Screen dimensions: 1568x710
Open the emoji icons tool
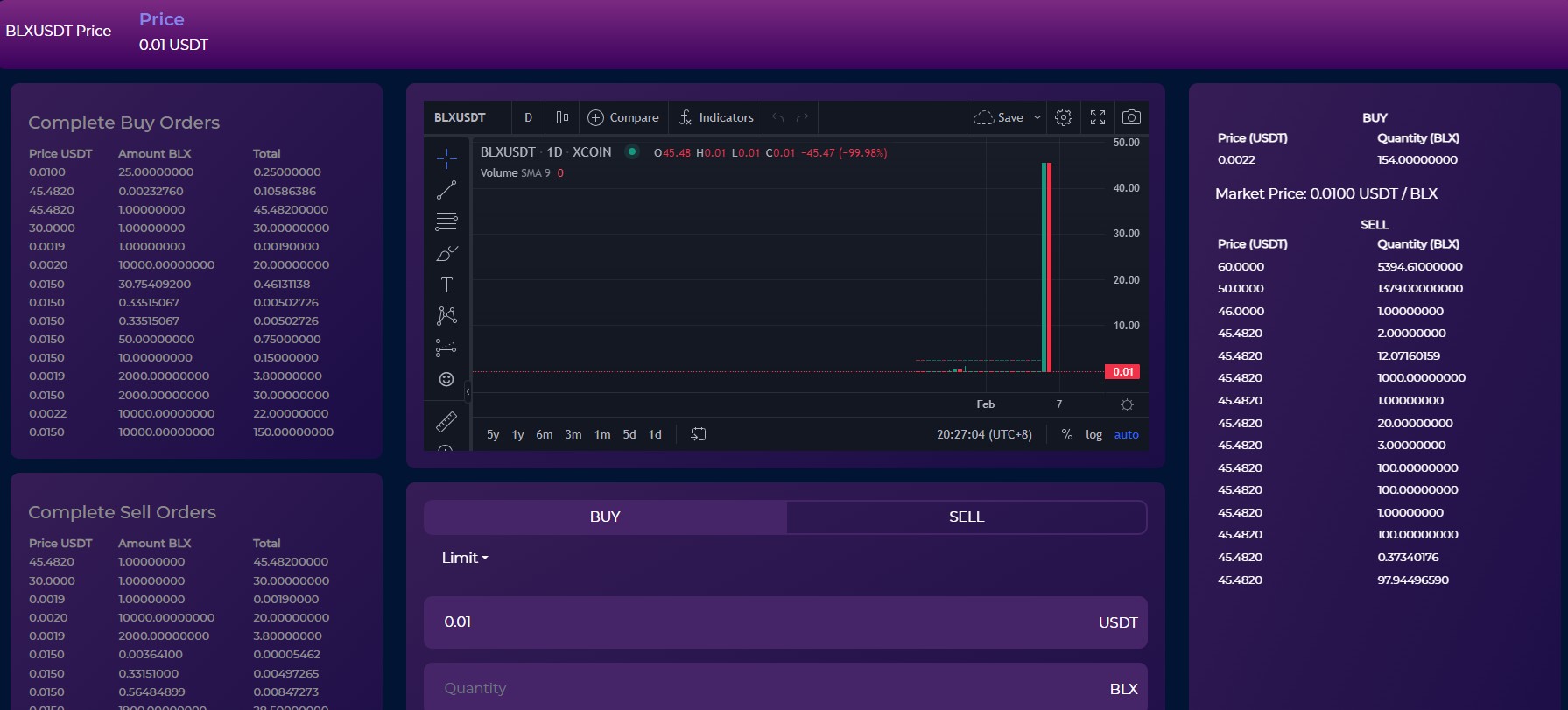click(446, 379)
